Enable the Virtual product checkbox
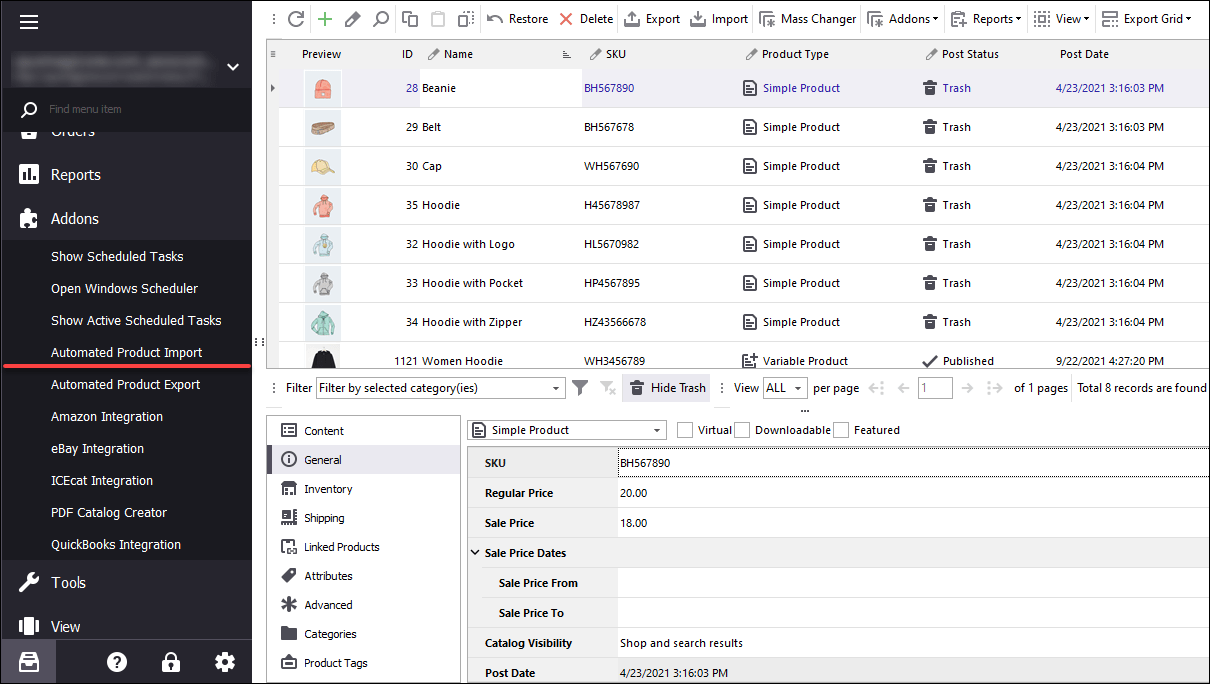The image size is (1210, 684). tap(685, 430)
